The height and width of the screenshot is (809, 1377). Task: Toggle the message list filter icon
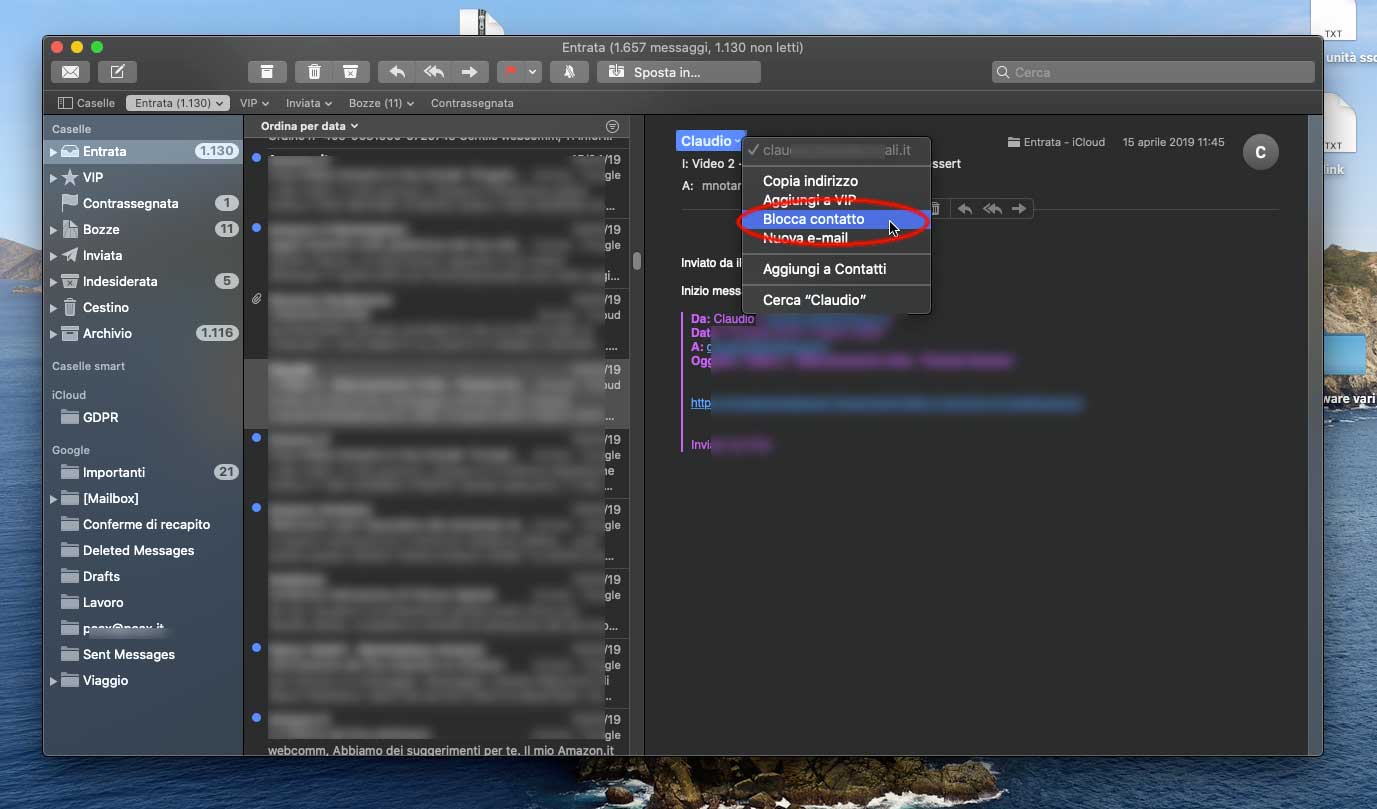613,126
